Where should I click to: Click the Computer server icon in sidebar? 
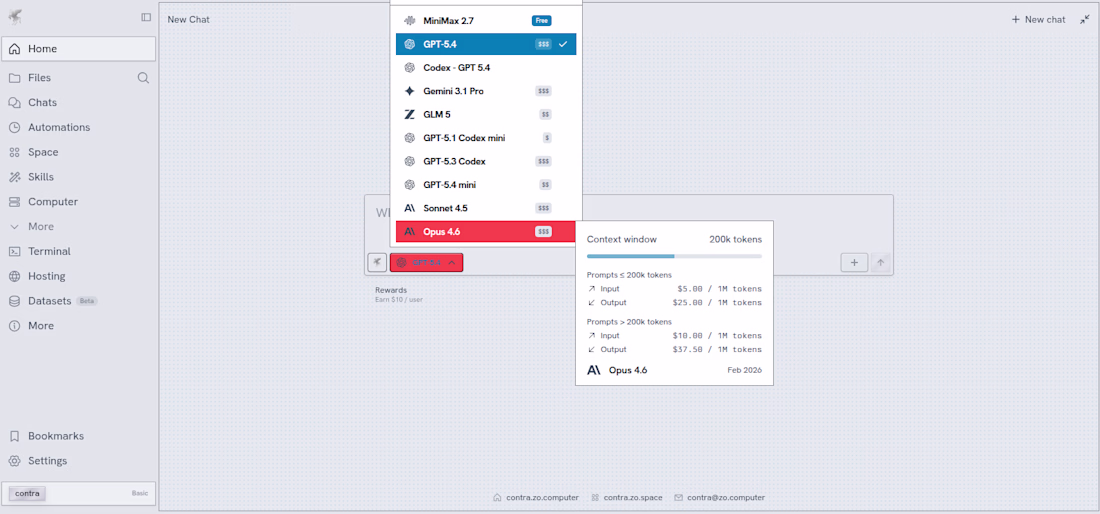(x=14, y=202)
